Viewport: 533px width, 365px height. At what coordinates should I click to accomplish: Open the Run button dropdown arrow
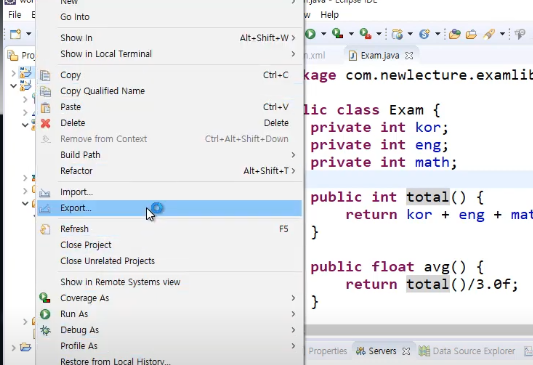tap(323, 34)
